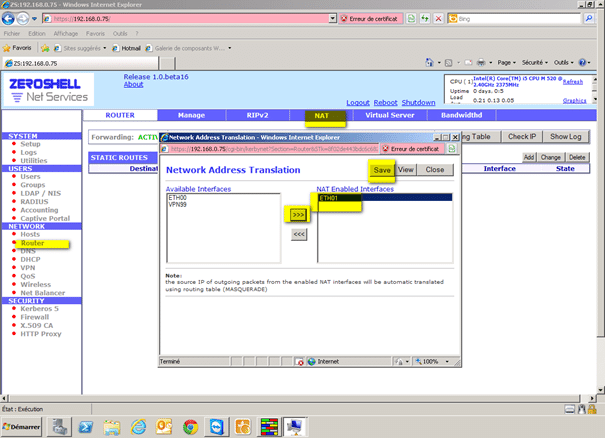Click the RSS feeds icon in command bar
This screenshot has width=605, height=438.
(448, 63)
